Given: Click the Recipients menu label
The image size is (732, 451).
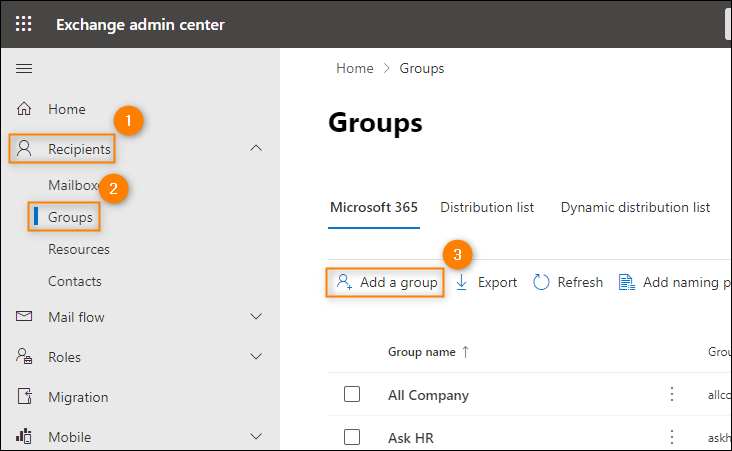Looking at the screenshot, I should tap(79, 149).
